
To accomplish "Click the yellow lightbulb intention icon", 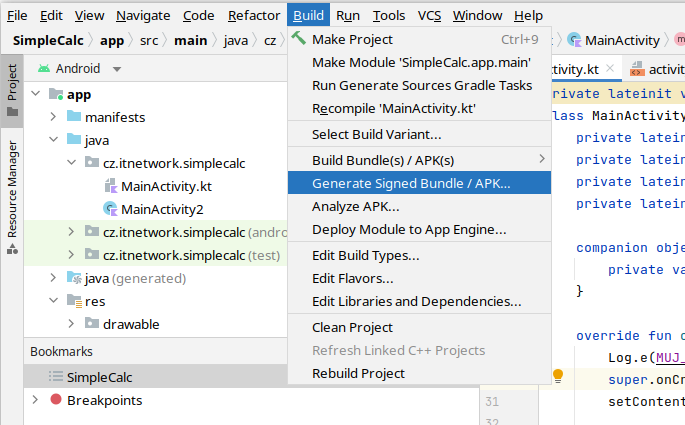I will 558,376.
